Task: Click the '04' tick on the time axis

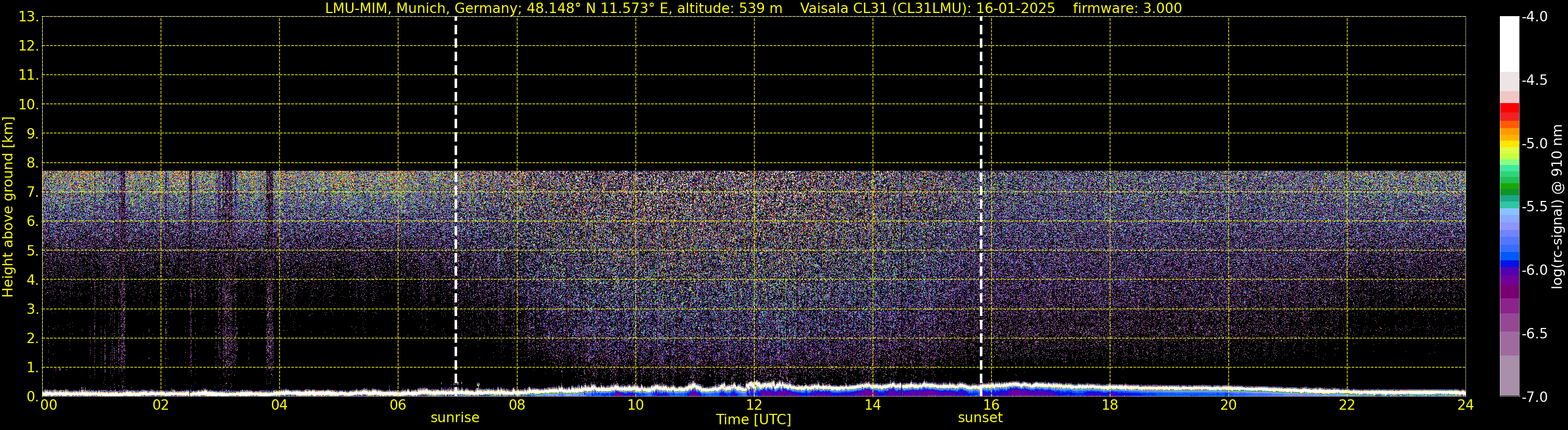Action: coord(279,405)
